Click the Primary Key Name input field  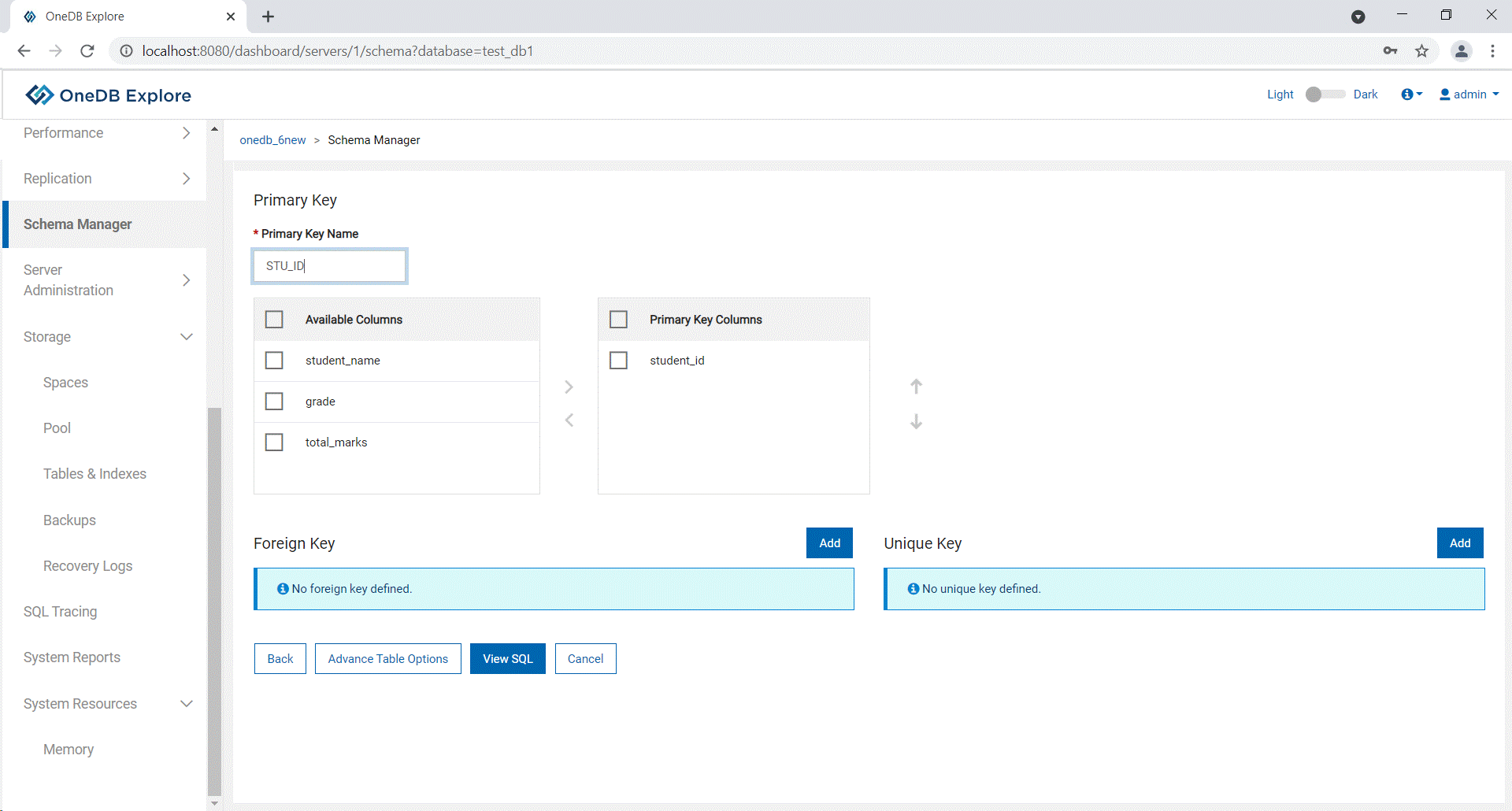point(329,266)
